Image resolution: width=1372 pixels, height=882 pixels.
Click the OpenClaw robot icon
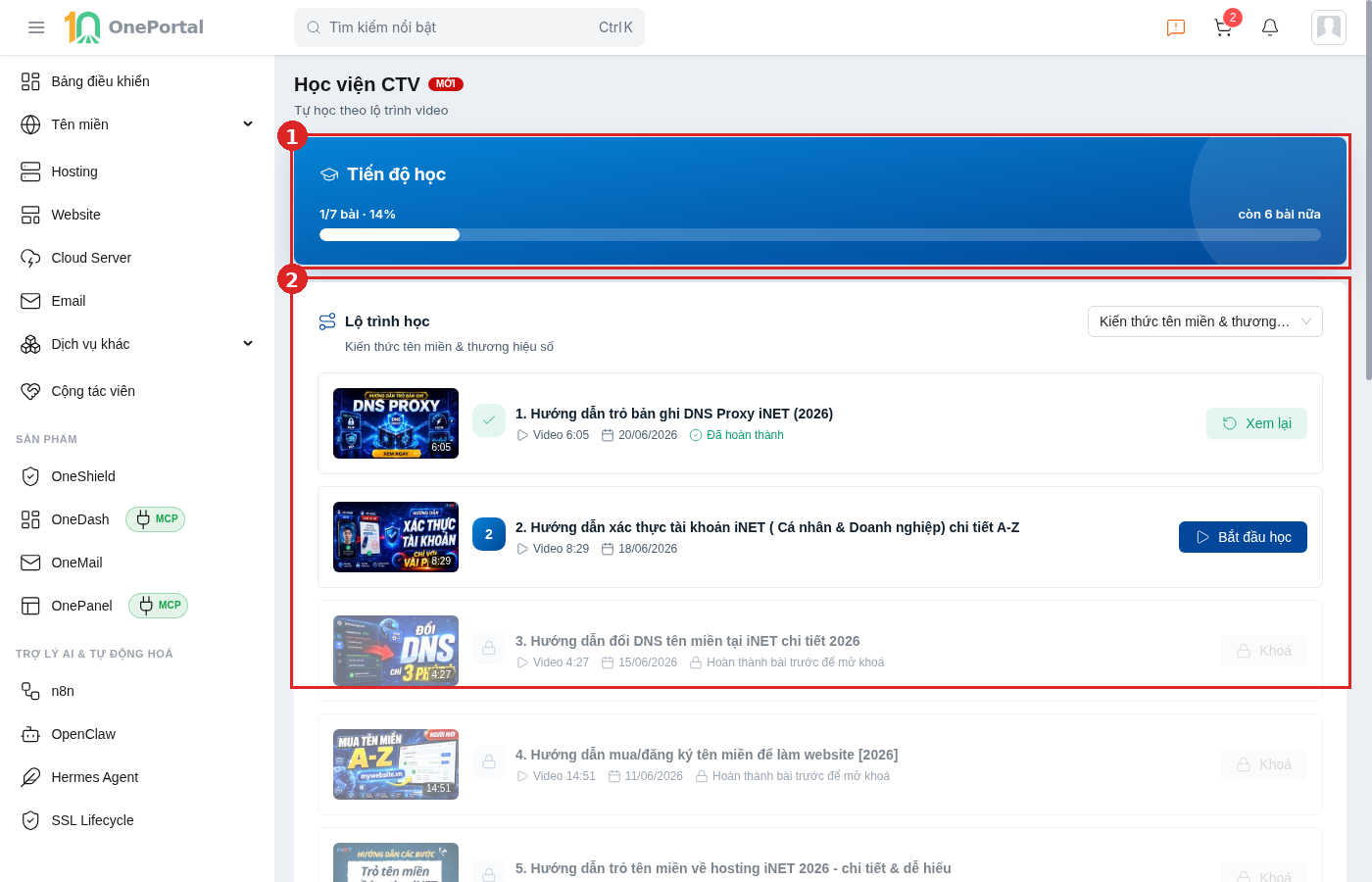point(30,734)
